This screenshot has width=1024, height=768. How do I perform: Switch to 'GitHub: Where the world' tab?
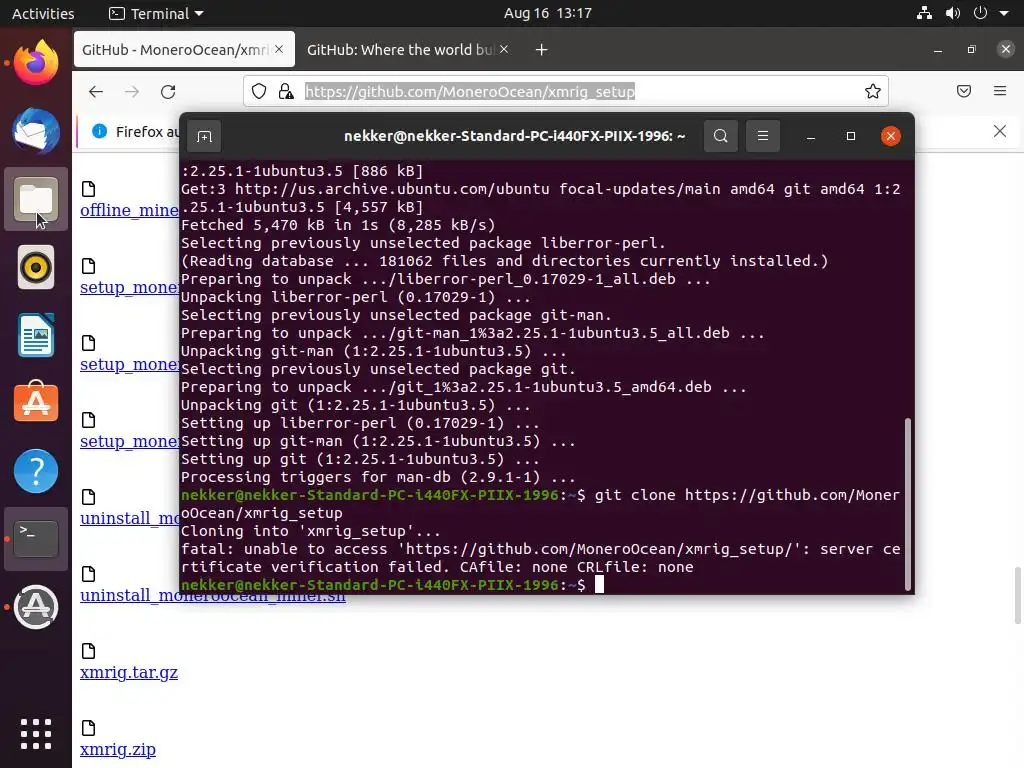click(x=408, y=50)
